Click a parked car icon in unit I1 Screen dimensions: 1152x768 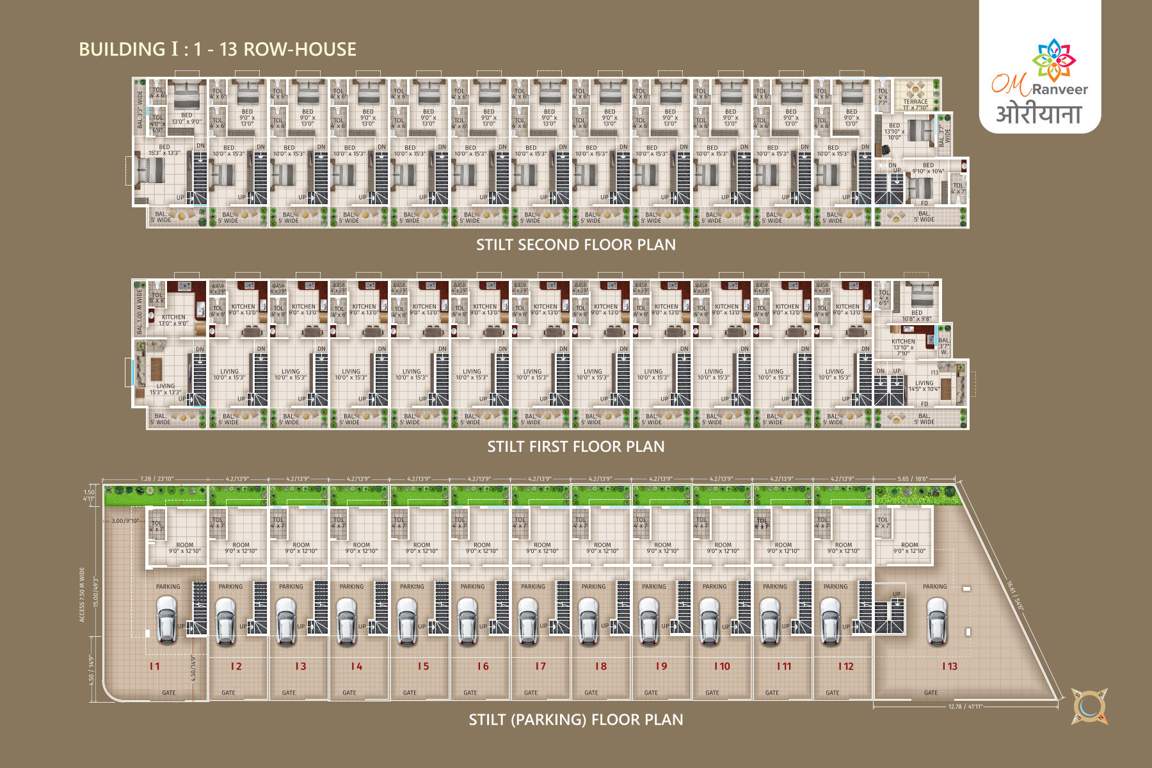coord(165,618)
